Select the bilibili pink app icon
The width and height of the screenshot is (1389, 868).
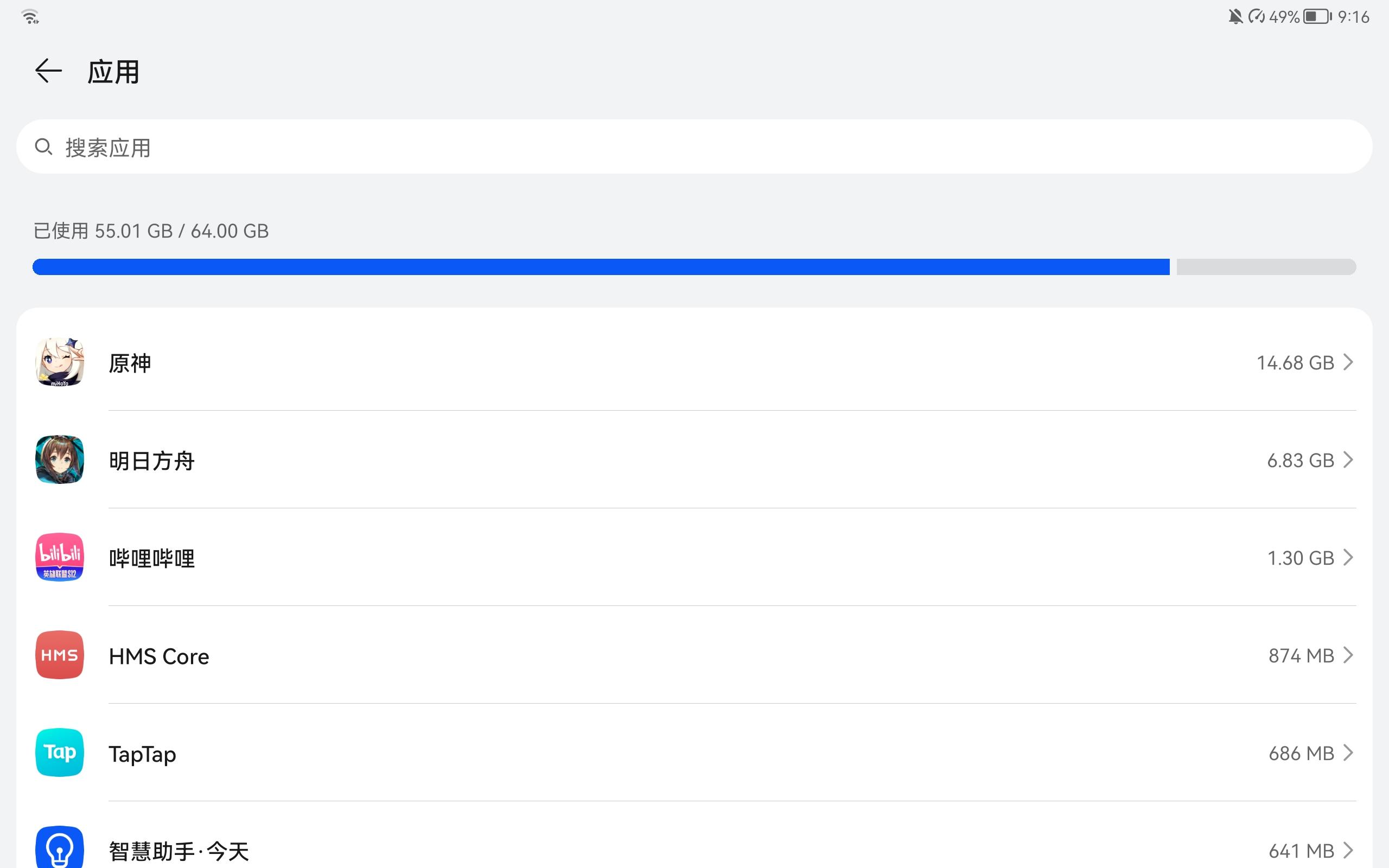[60, 558]
